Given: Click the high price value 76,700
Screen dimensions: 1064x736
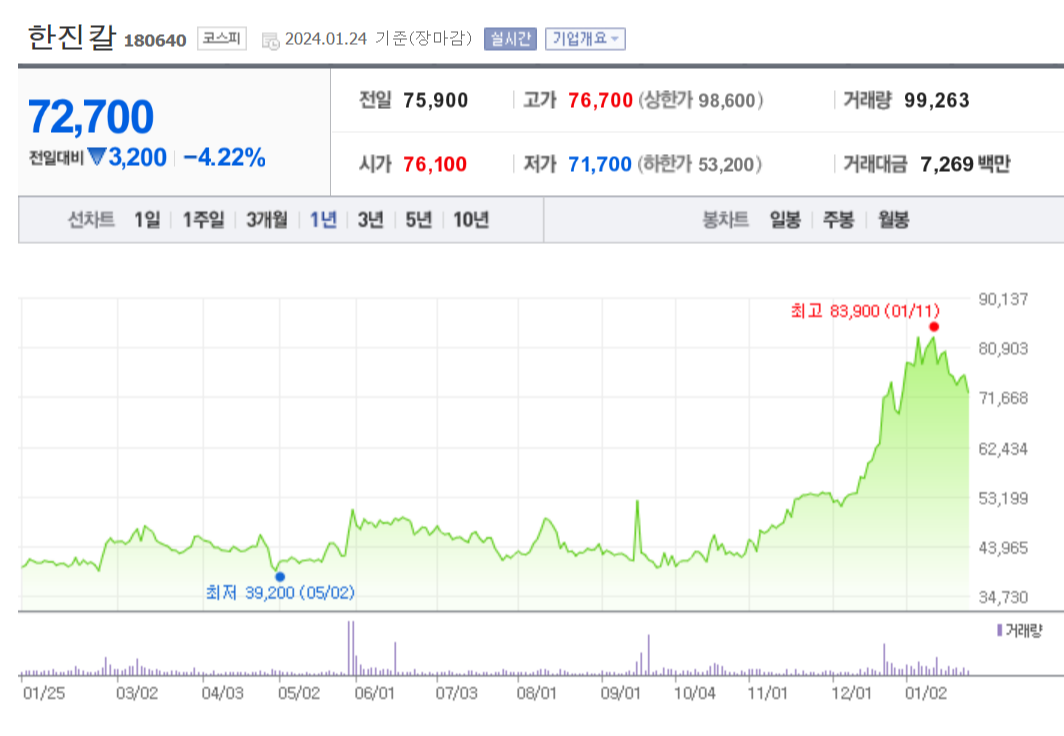Looking at the screenshot, I should (x=601, y=100).
